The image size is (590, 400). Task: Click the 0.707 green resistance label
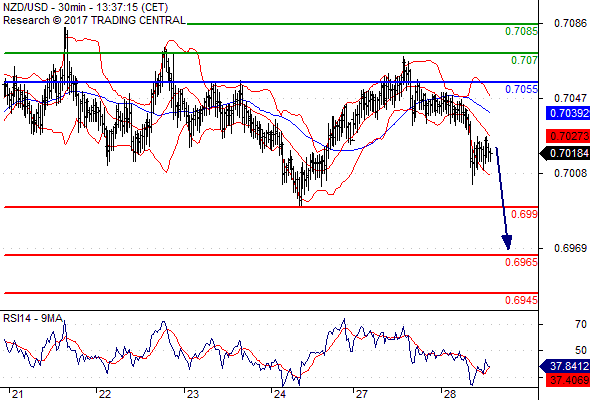coord(524,60)
